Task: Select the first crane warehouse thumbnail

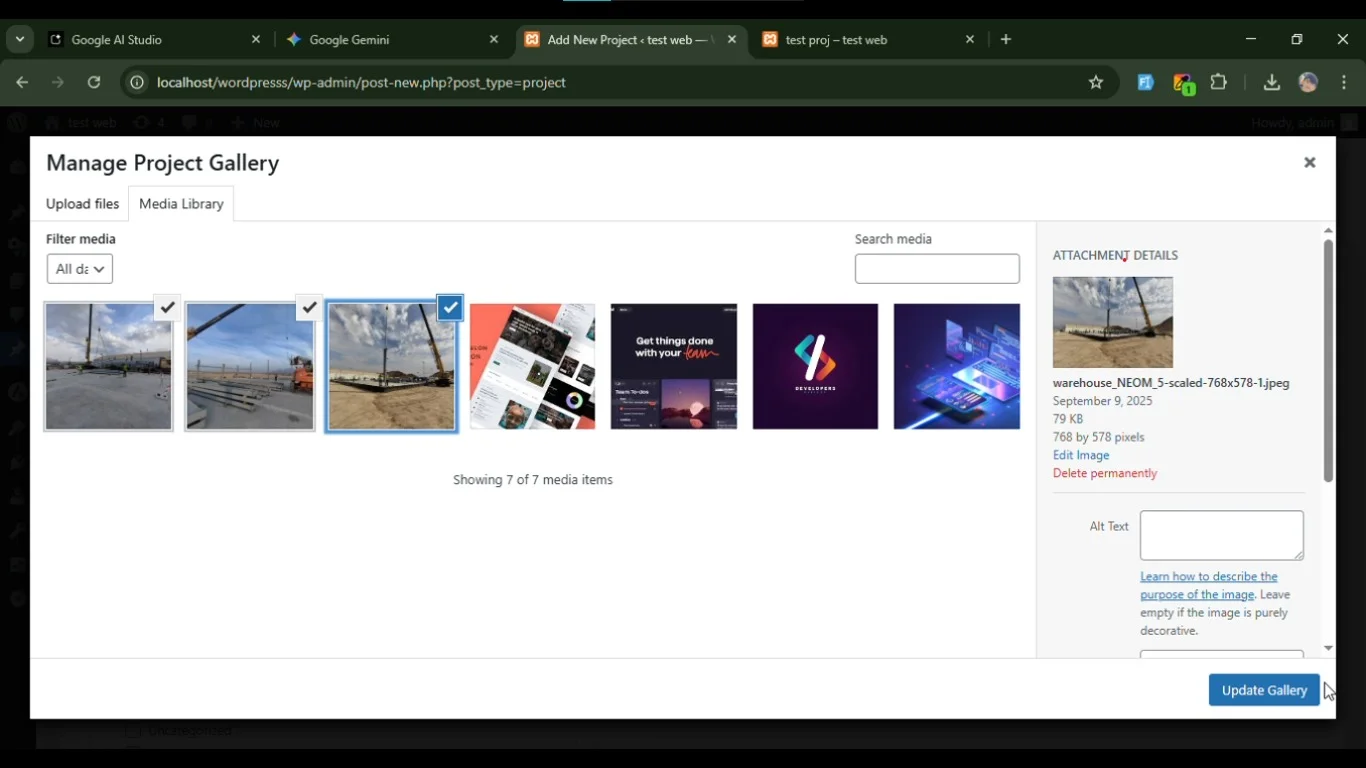Action: pyautogui.click(x=108, y=367)
